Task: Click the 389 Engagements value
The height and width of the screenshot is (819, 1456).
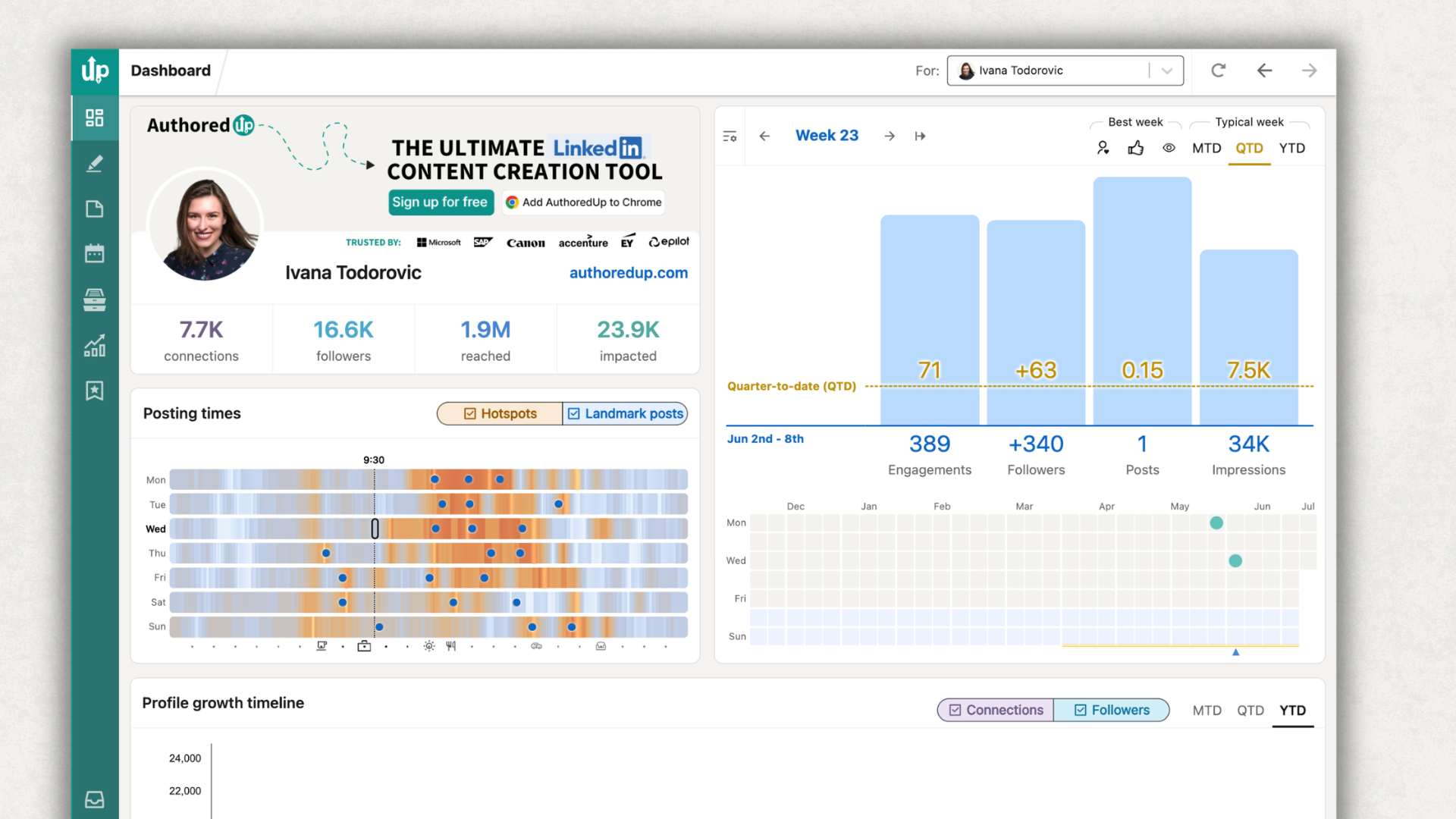Action: 930,444
